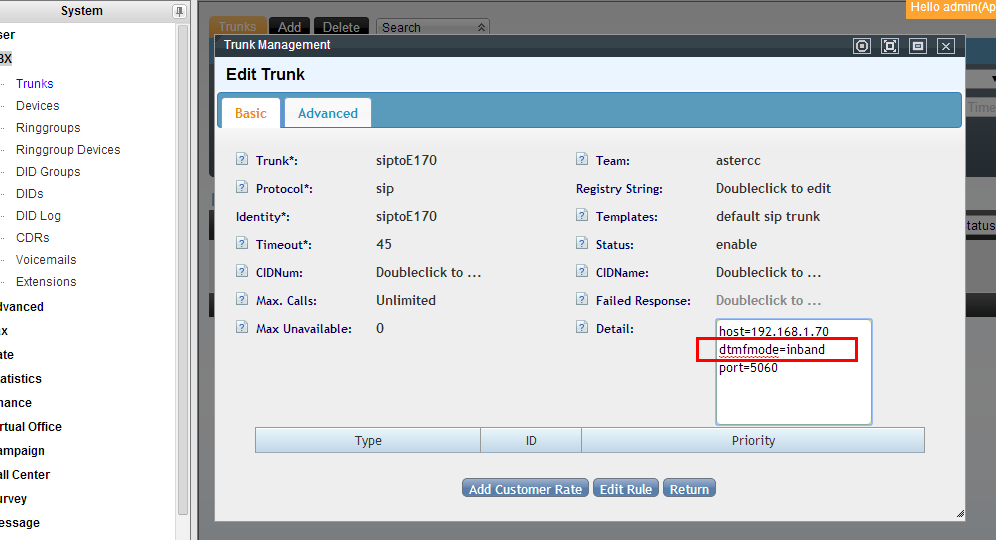Expand the Search dropdown above the dialog
996x540 pixels.
482,28
